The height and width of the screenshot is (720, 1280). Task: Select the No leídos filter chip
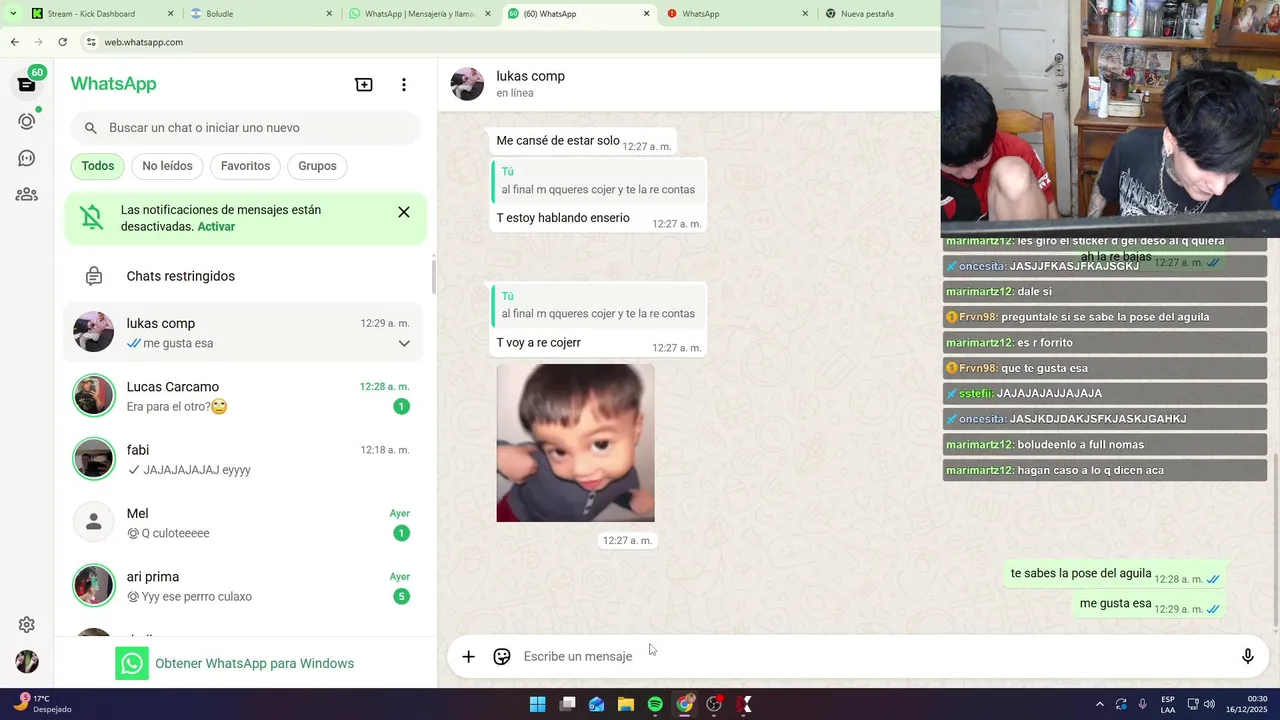(x=167, y=166)
